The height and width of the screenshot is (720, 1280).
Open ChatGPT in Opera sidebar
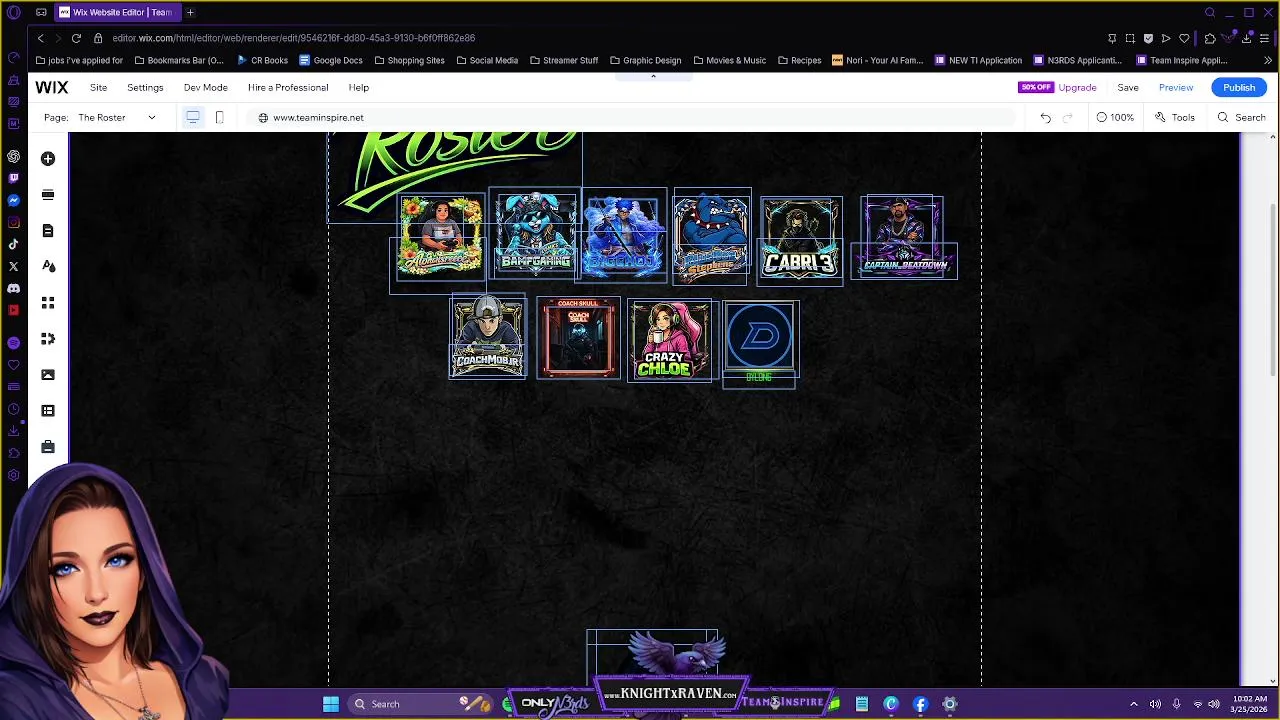(x=13, y=157)
